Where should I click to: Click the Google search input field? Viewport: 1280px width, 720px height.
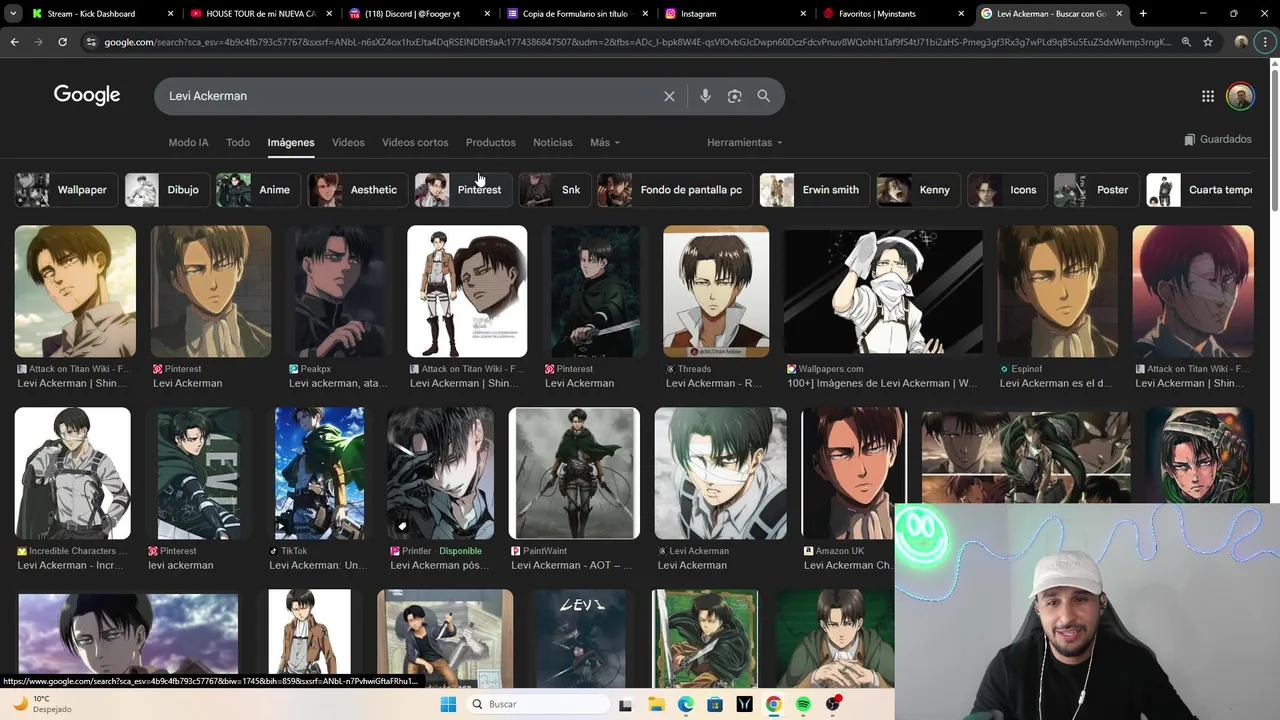[410, 96]
